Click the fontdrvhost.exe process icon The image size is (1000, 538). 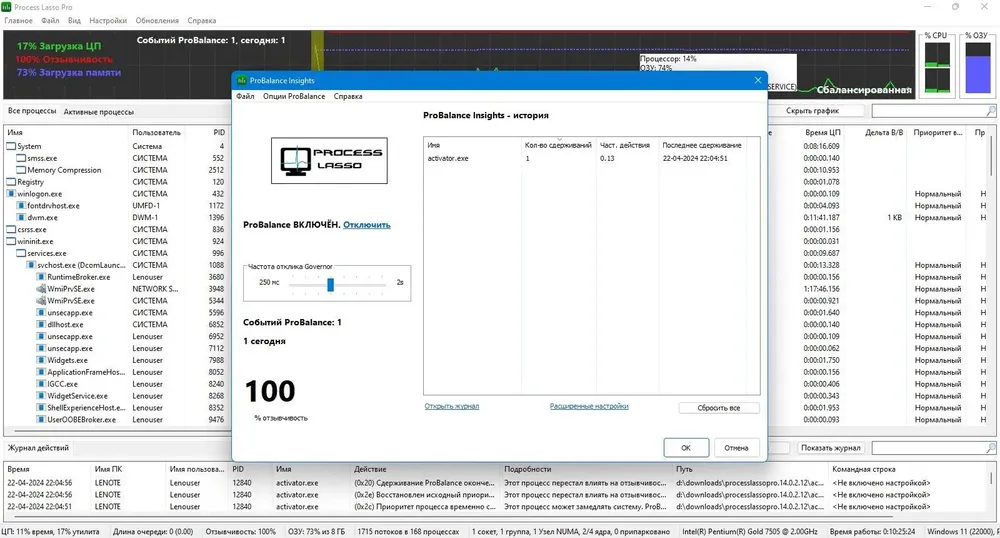click(x=21, y=206)
